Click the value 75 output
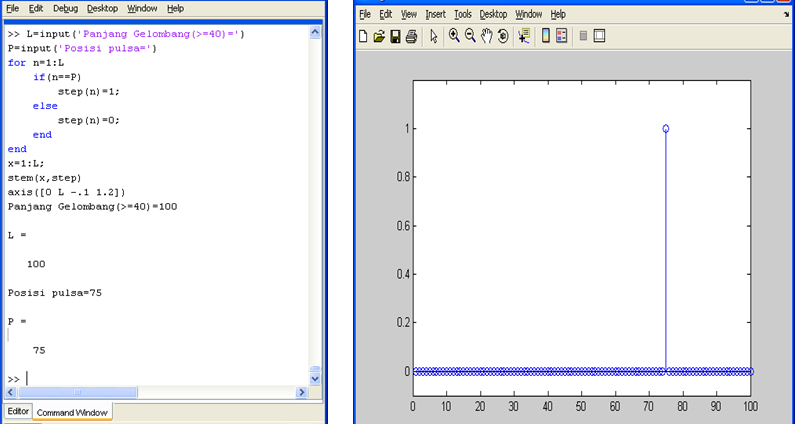Image resolution: width=806 pixels, height=424 pixels. 39,351
